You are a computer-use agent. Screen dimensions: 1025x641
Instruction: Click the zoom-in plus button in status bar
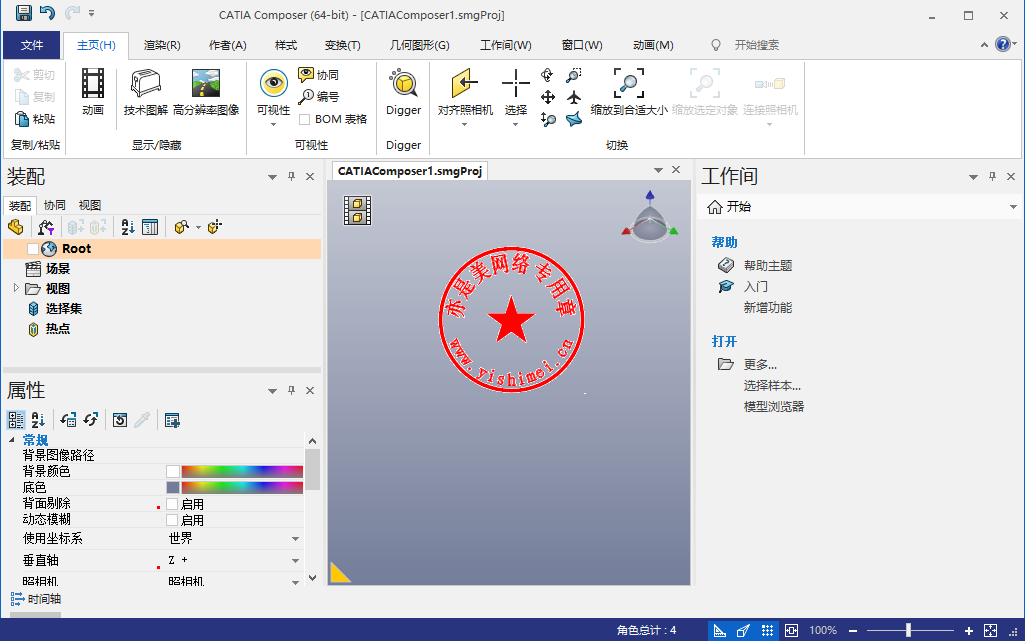969,631
